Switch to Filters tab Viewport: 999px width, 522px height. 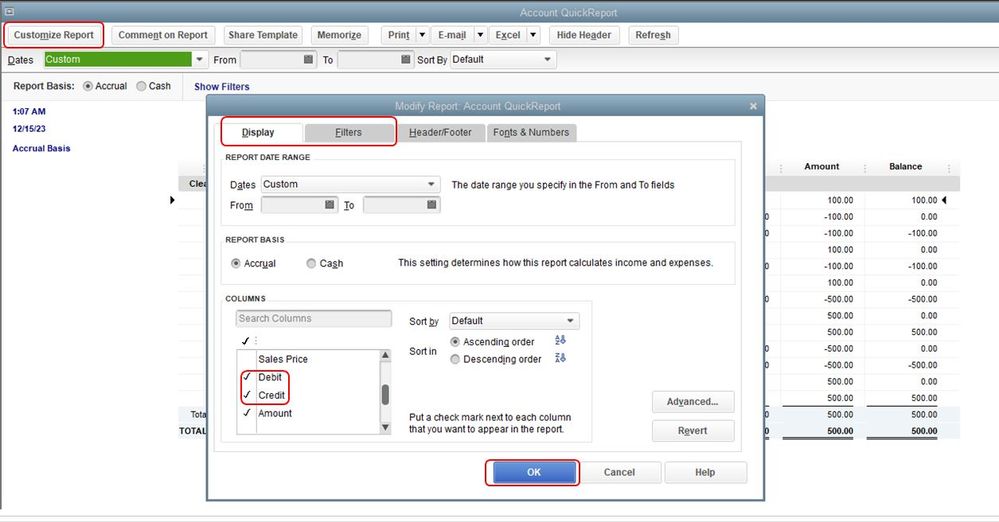tap(349, 133)
